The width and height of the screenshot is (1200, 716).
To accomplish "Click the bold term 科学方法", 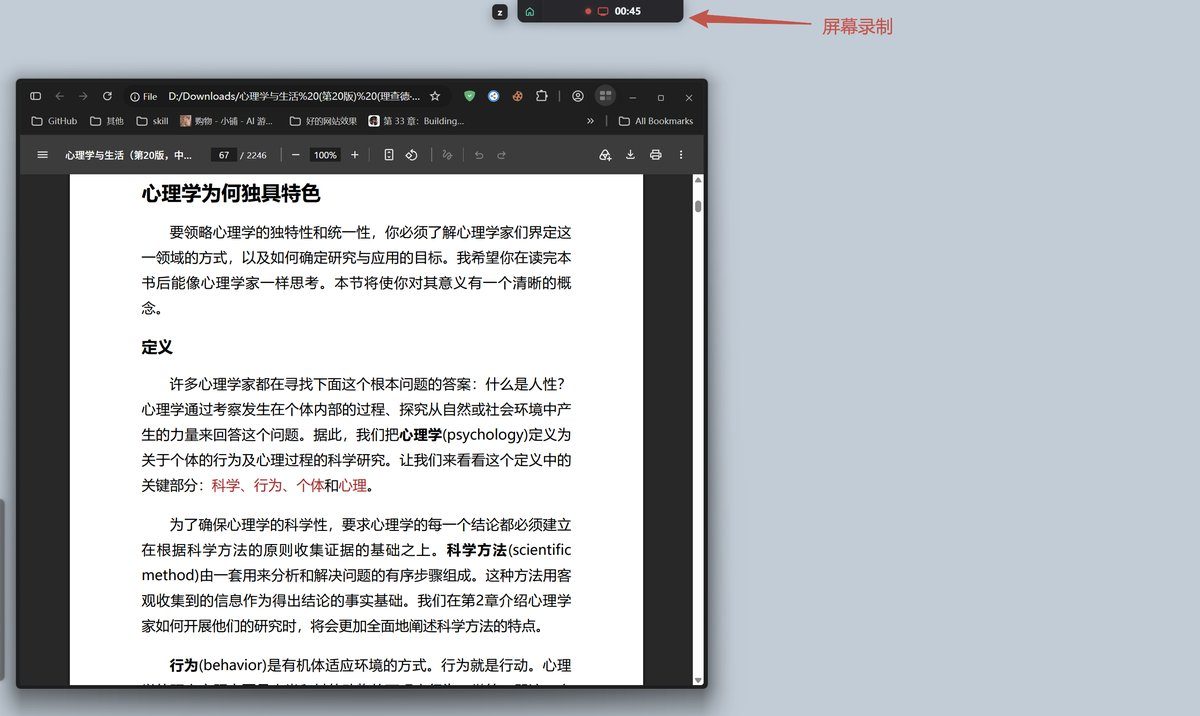I will 476,549.
